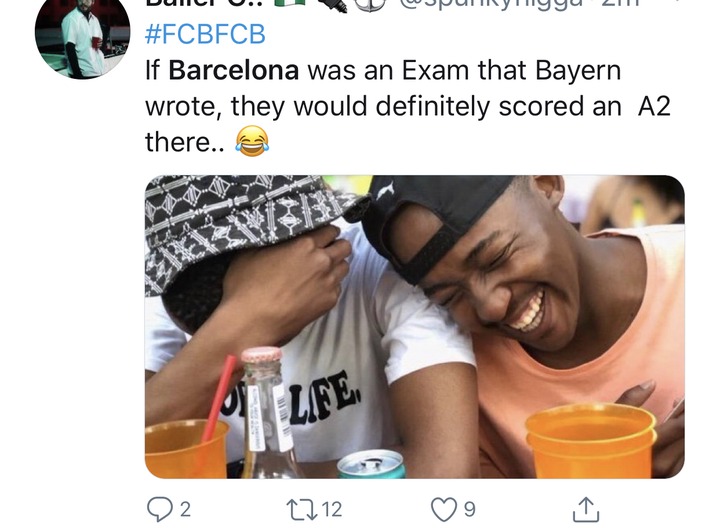This screenshot has width=720, height=528.
Task: Click the tweet text line 'there..'
Action: pyautogui.click(x=185, y=142)
